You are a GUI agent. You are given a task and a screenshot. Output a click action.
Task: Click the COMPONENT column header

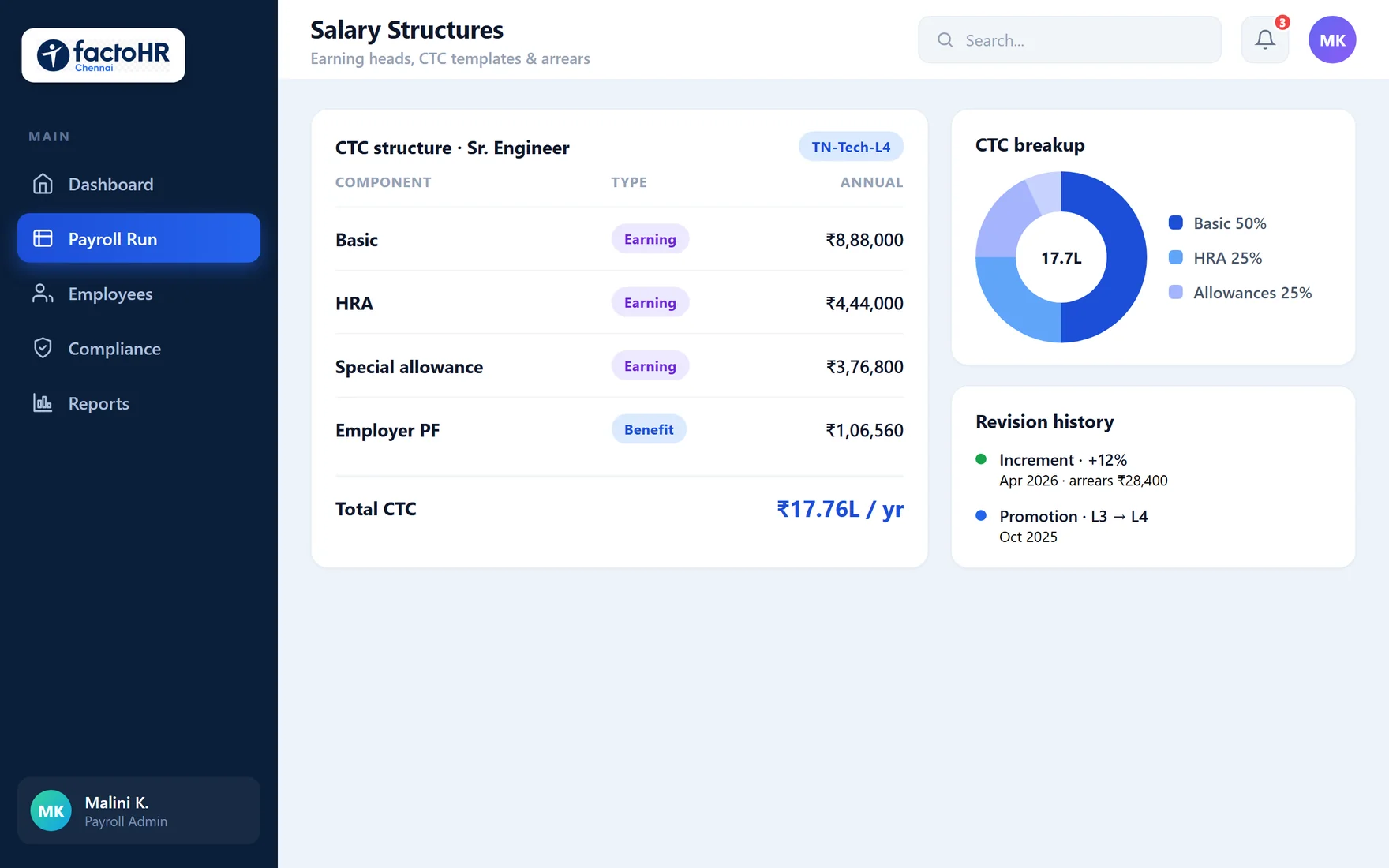[383, 182]
